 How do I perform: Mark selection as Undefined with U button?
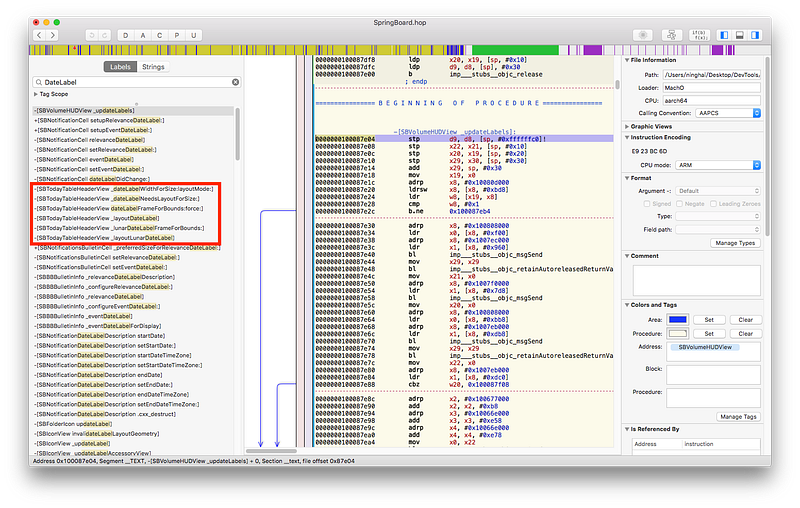point(193,35)
